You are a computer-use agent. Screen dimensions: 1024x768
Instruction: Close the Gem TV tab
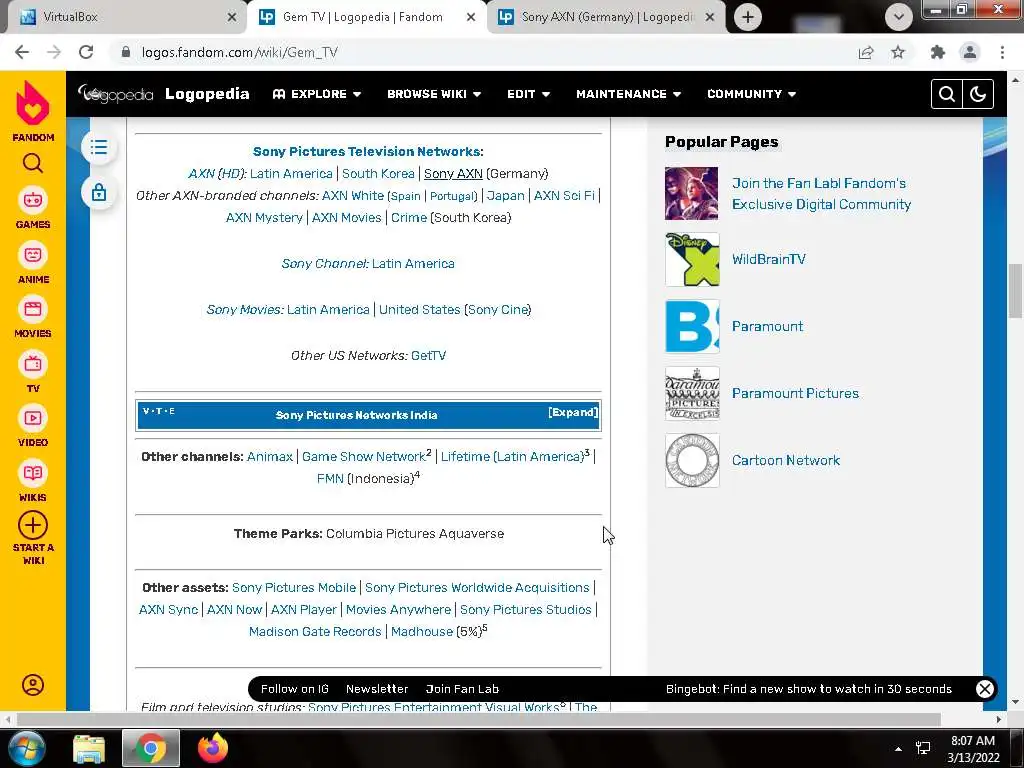(471, 17)
